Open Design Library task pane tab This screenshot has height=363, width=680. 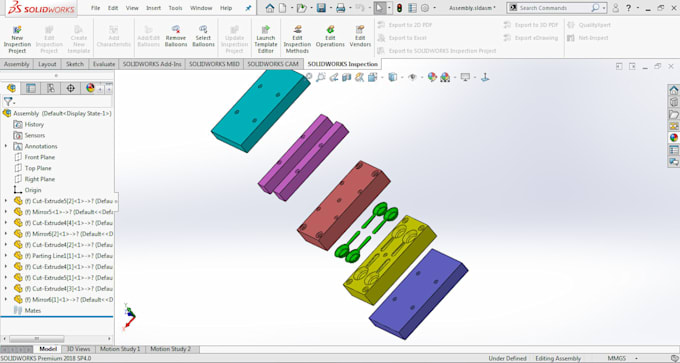click(673, 102)
